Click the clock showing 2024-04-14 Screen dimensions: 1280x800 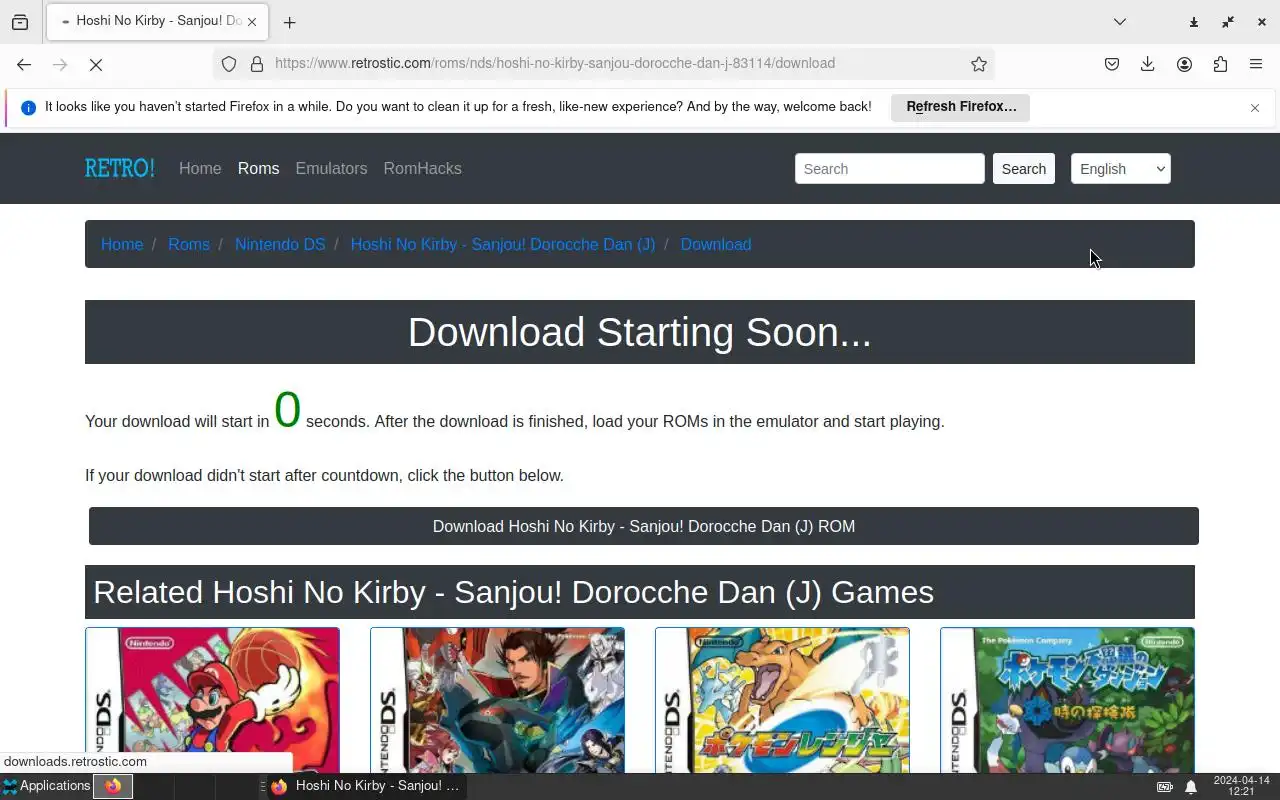(1241, 786)
